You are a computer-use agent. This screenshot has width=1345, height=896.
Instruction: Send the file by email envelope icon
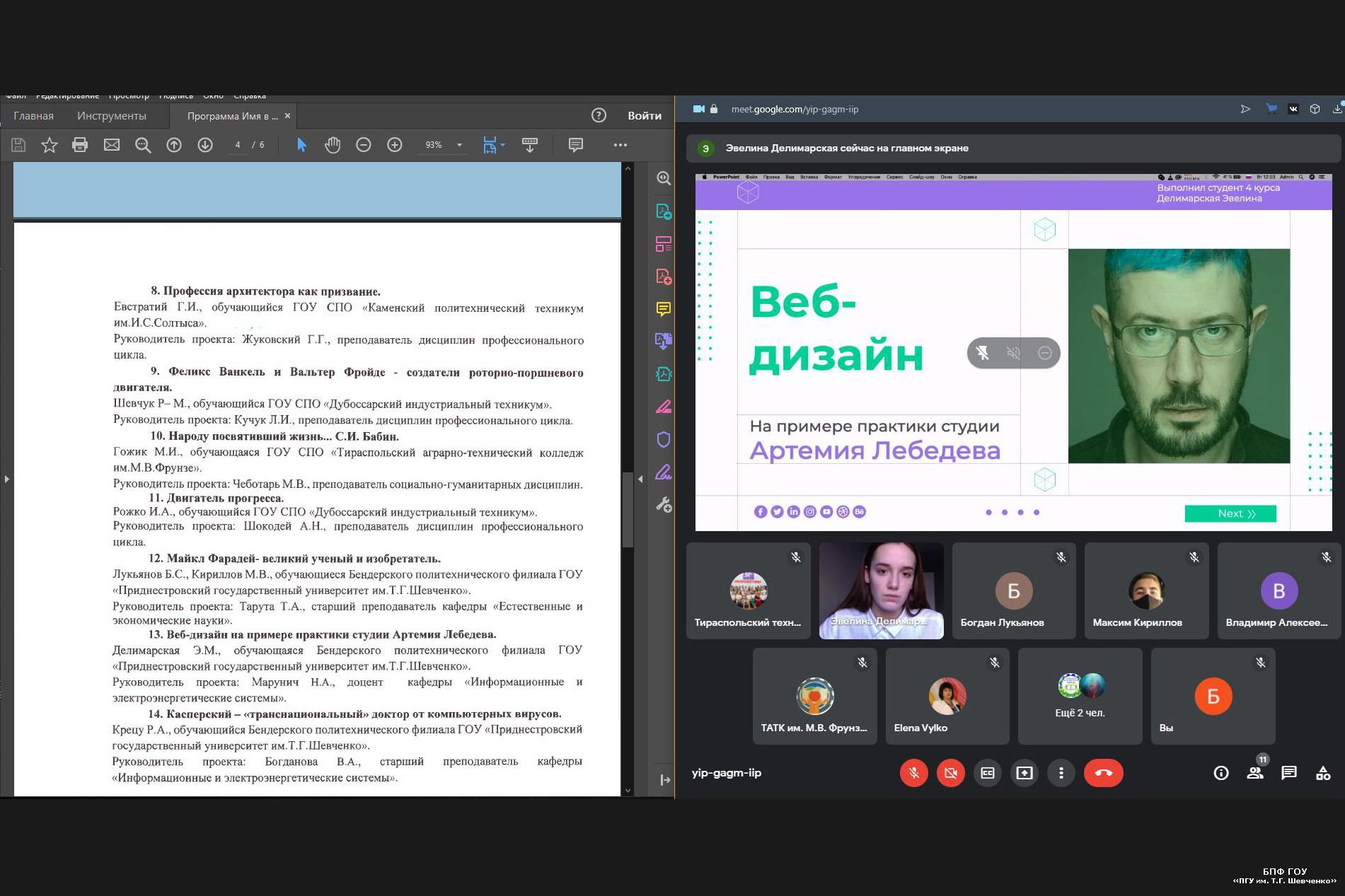pos(112,145)
